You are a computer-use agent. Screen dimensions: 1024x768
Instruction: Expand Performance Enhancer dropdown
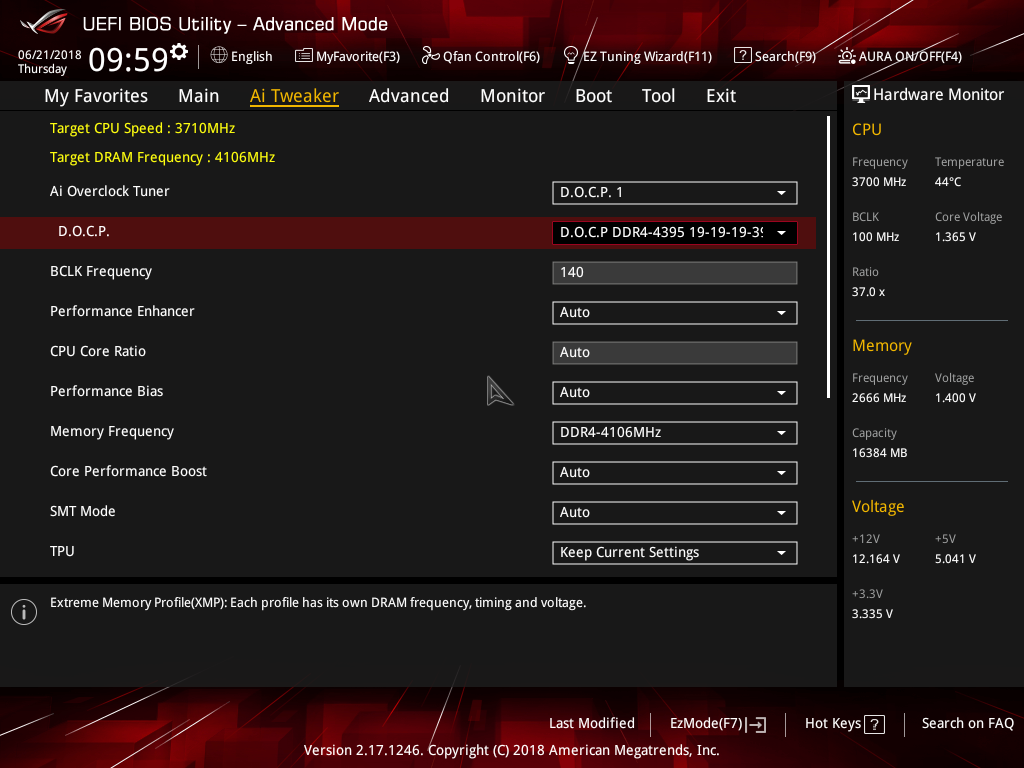pyautogui.click(x=675, y=313)
